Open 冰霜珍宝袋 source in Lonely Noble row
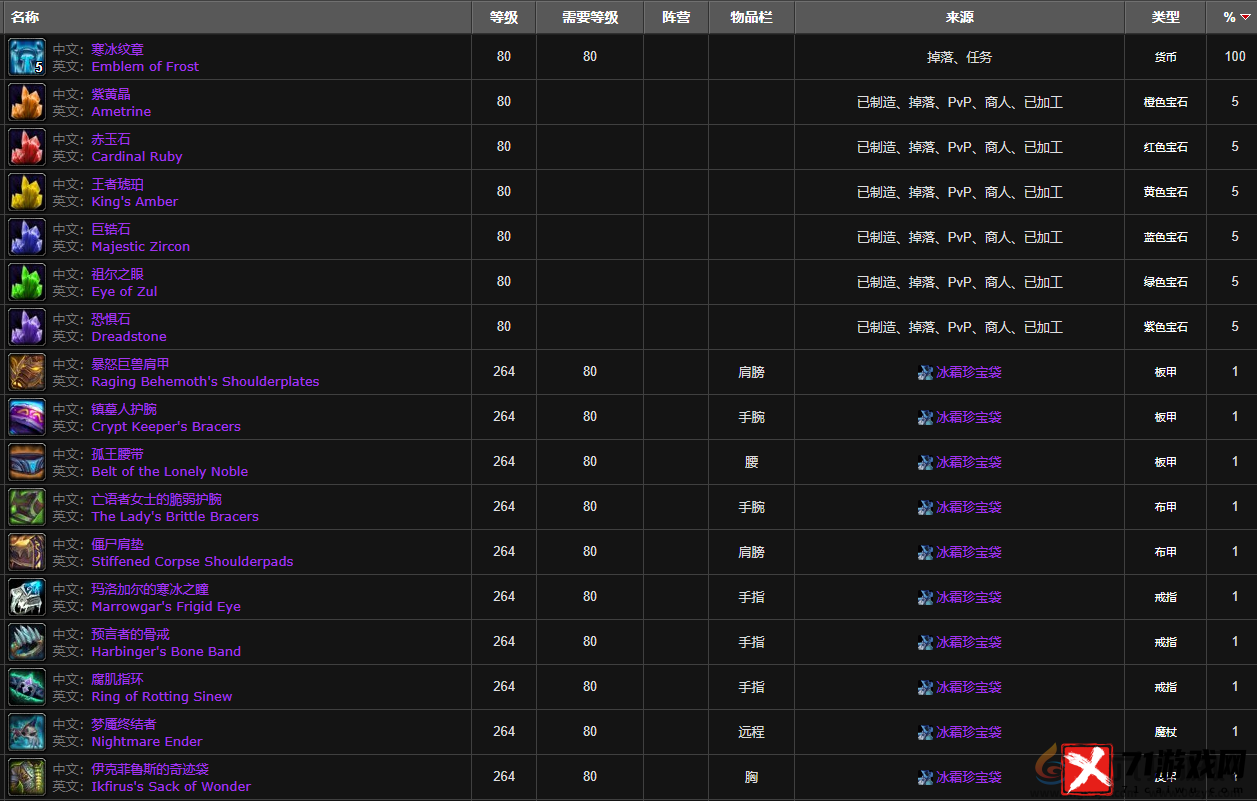1257x801 pixels. pyautogui.click(x=969, y=462)
